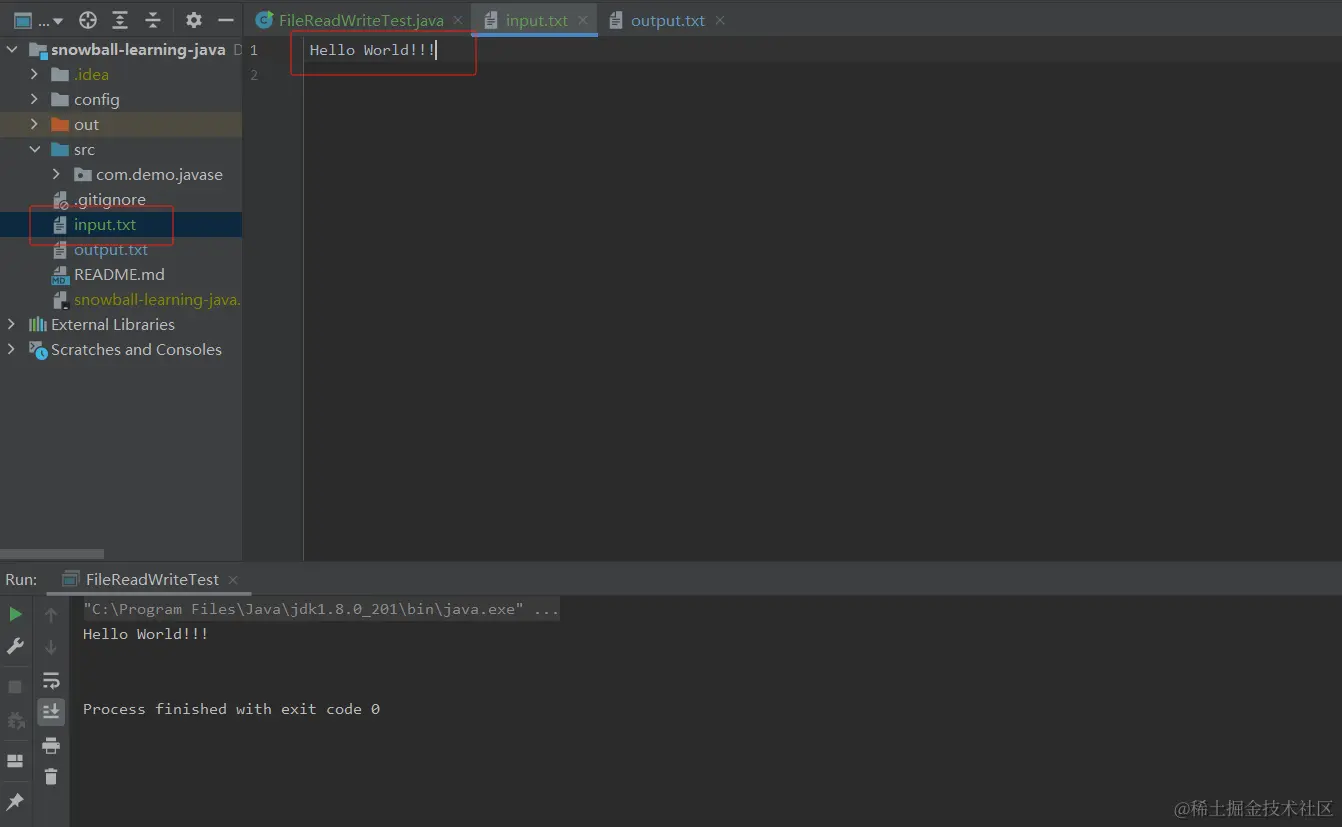Click the Print console output icon
Screen dimensions: 1342x827
click(51, 745)
